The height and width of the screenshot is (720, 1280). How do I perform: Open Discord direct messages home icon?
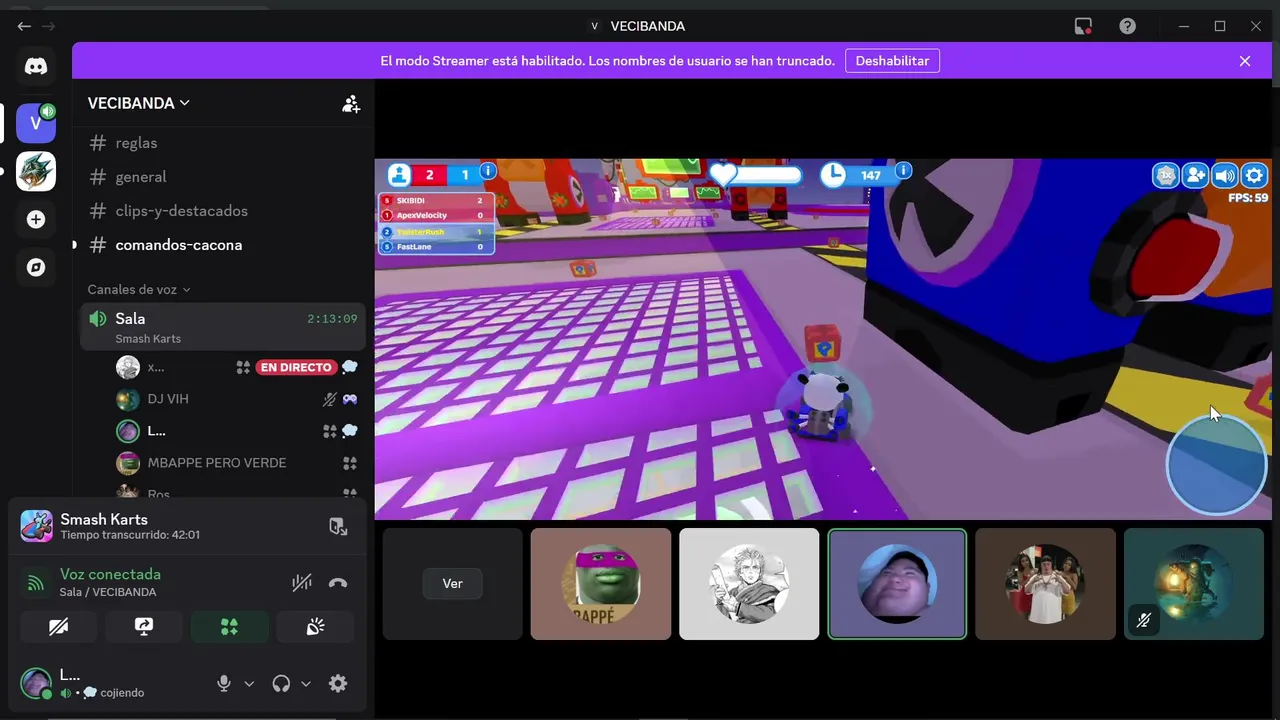[x=36, y=67]
